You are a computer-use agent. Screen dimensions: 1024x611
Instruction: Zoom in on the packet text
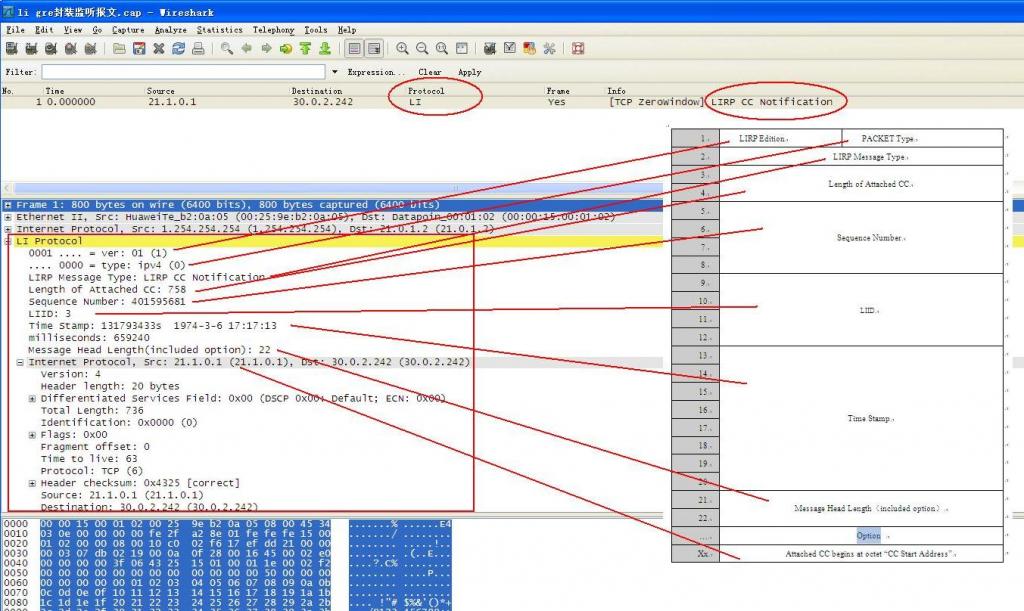click(402, 48)
